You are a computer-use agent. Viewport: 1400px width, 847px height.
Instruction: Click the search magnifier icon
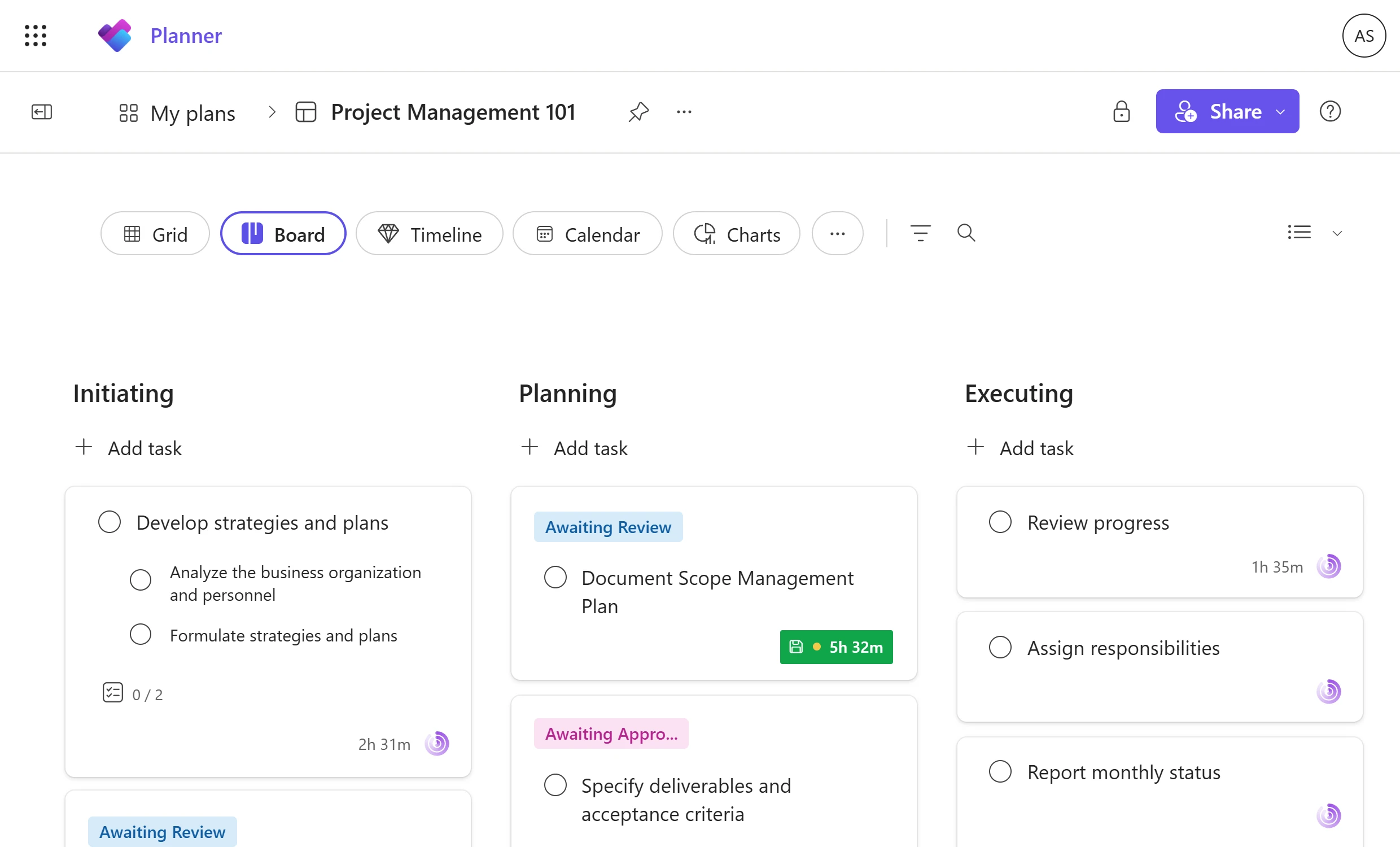coord(966,233)
